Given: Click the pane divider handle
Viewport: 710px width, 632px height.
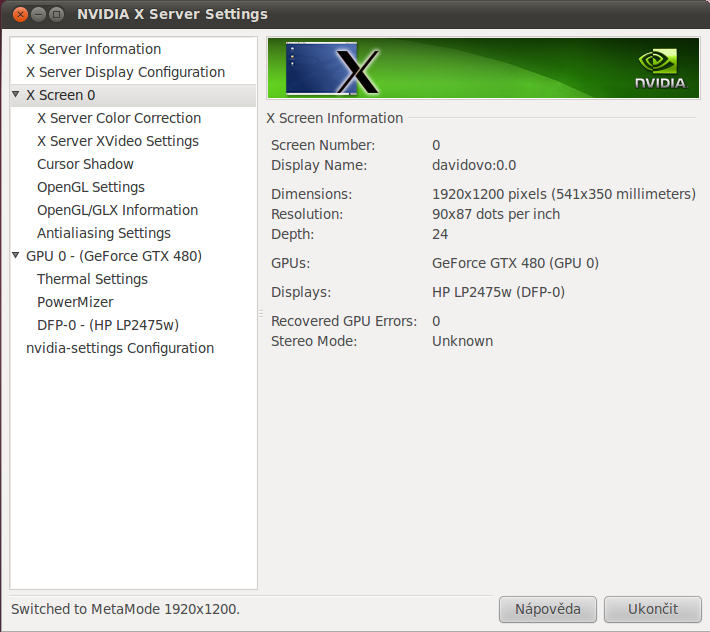Looking at the screenshot, I should pyautogui.click(x=261, y=313).
